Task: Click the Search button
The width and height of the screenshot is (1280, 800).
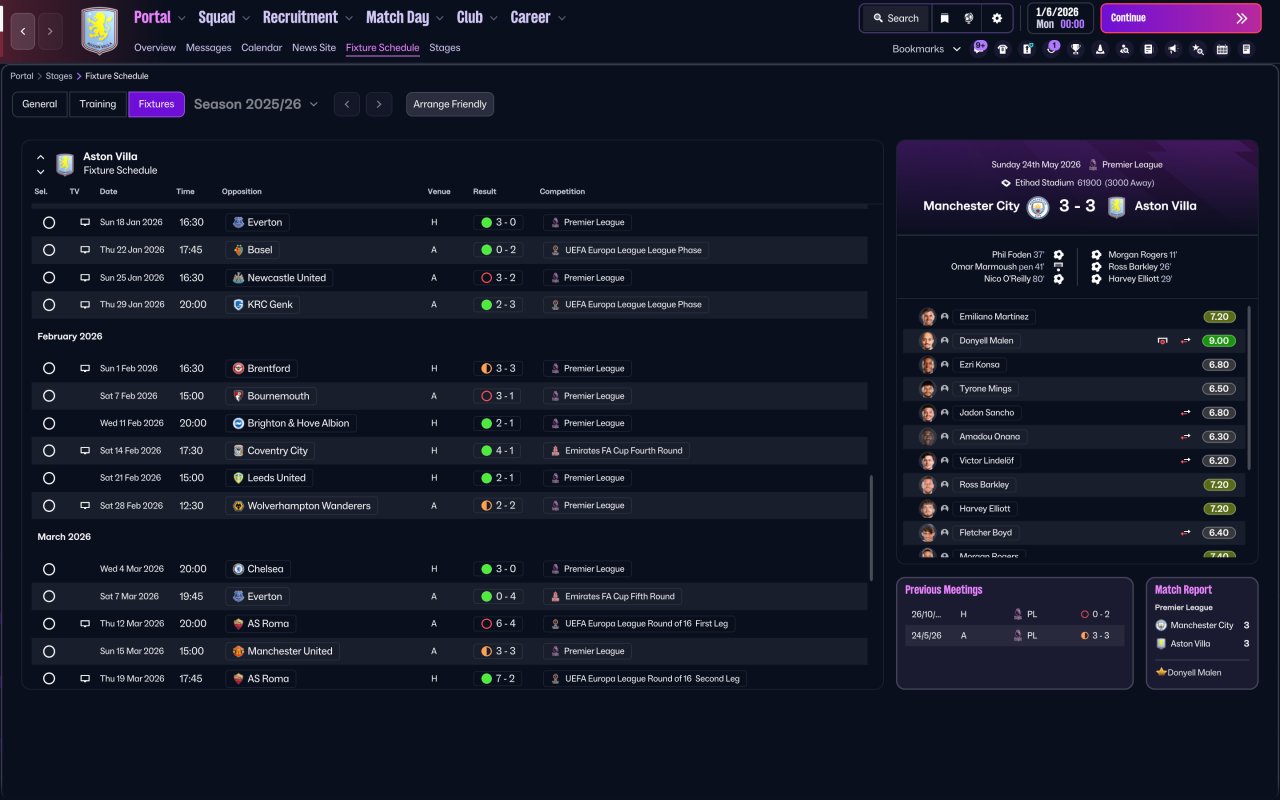Action: [x=896, y=18]
